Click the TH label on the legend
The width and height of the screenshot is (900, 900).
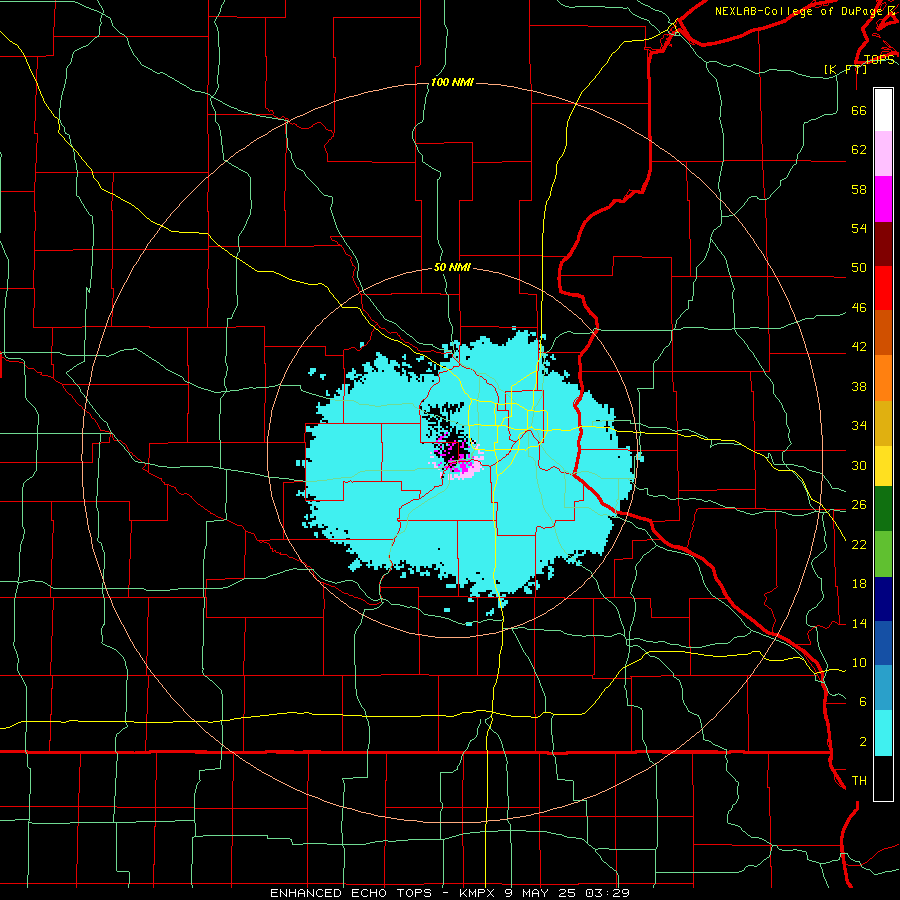pyautogui.click(x=859, y=780)
